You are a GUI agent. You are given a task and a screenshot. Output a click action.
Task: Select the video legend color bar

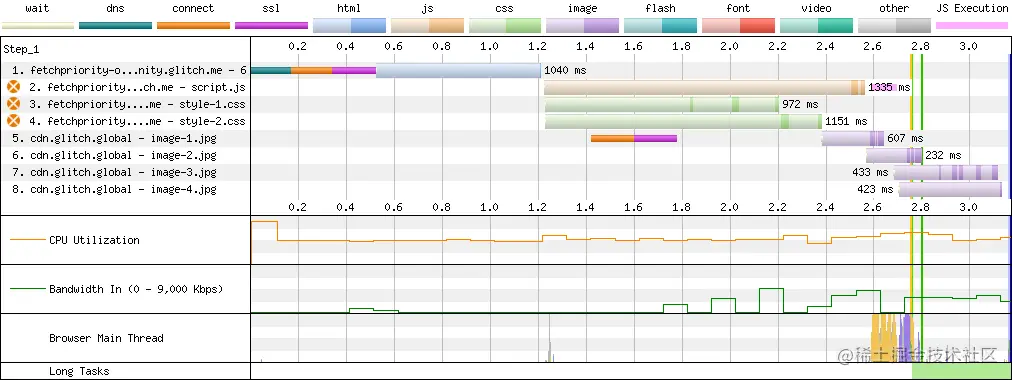816,26
